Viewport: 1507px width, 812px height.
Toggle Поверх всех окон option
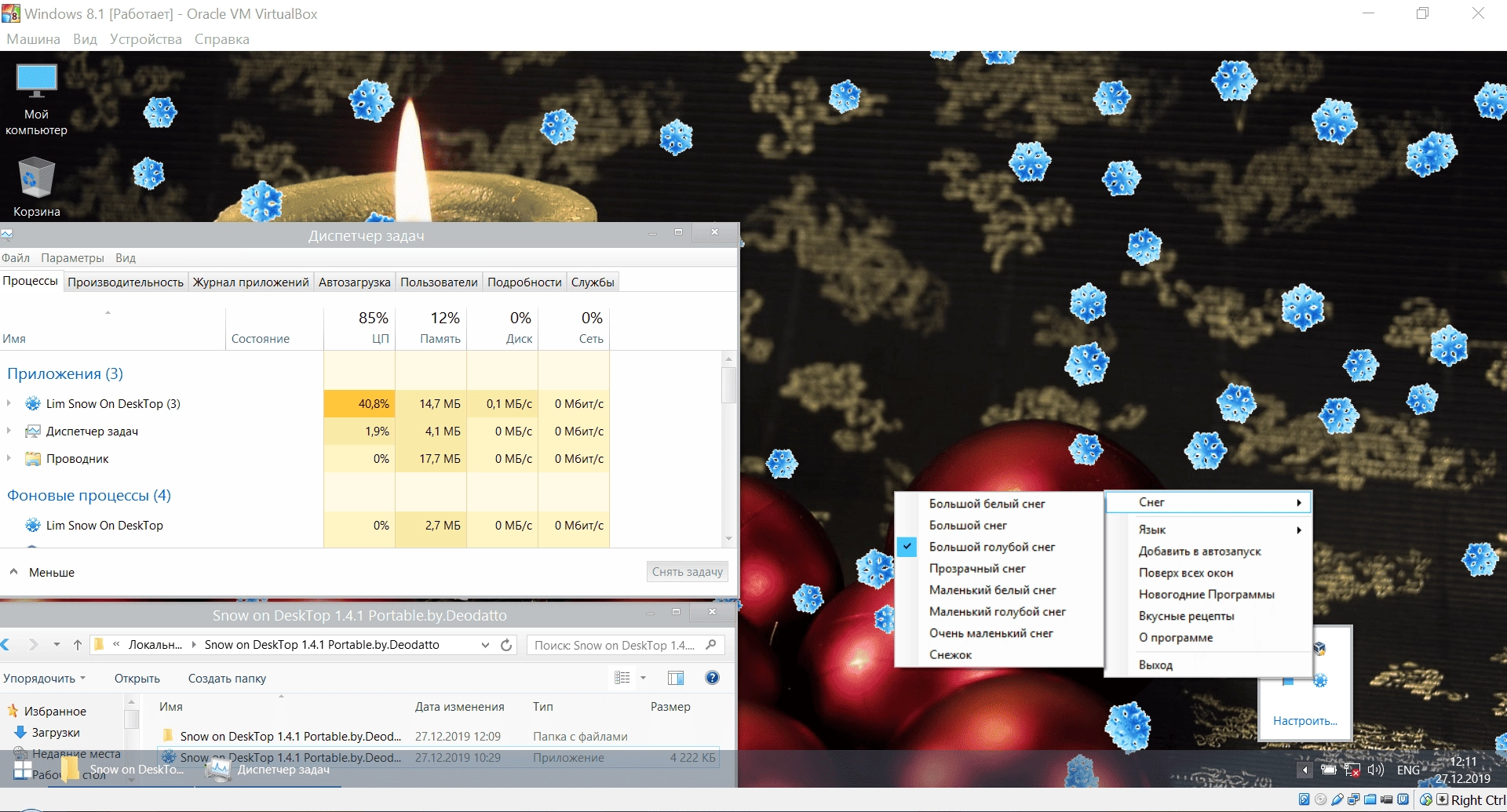[1208, 573]
